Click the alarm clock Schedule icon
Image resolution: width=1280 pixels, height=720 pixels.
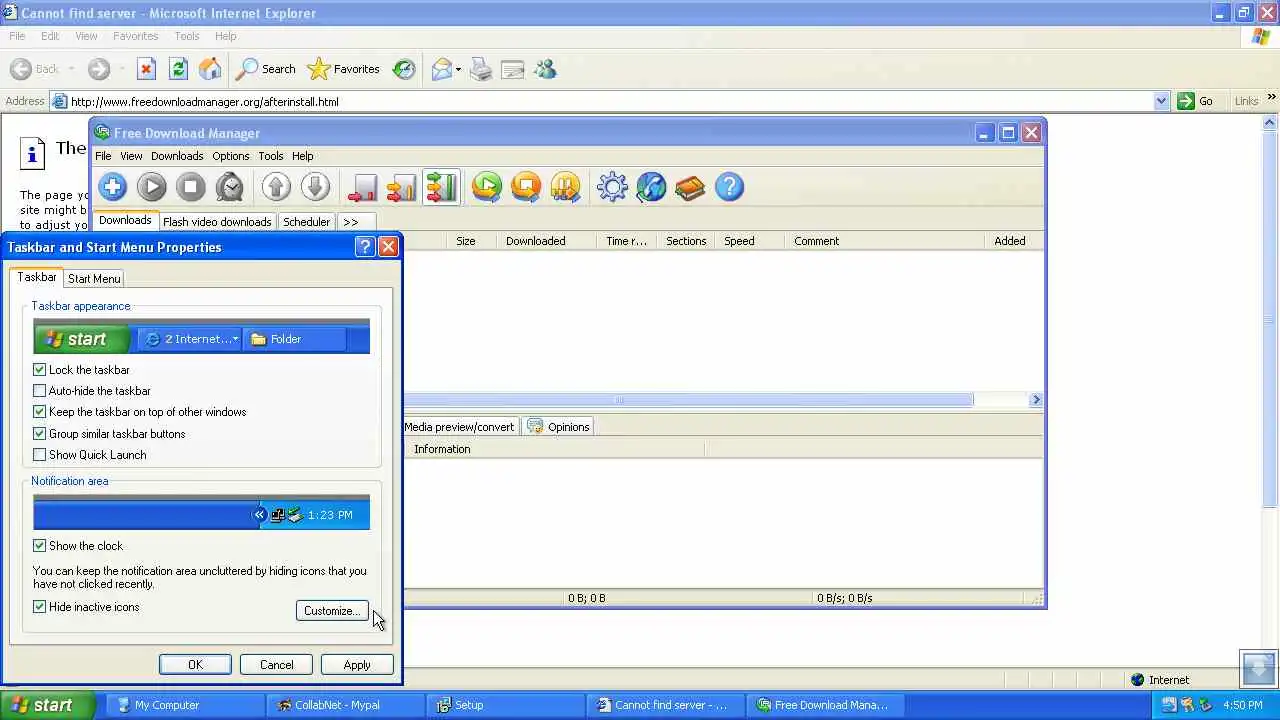coord(230,187)
